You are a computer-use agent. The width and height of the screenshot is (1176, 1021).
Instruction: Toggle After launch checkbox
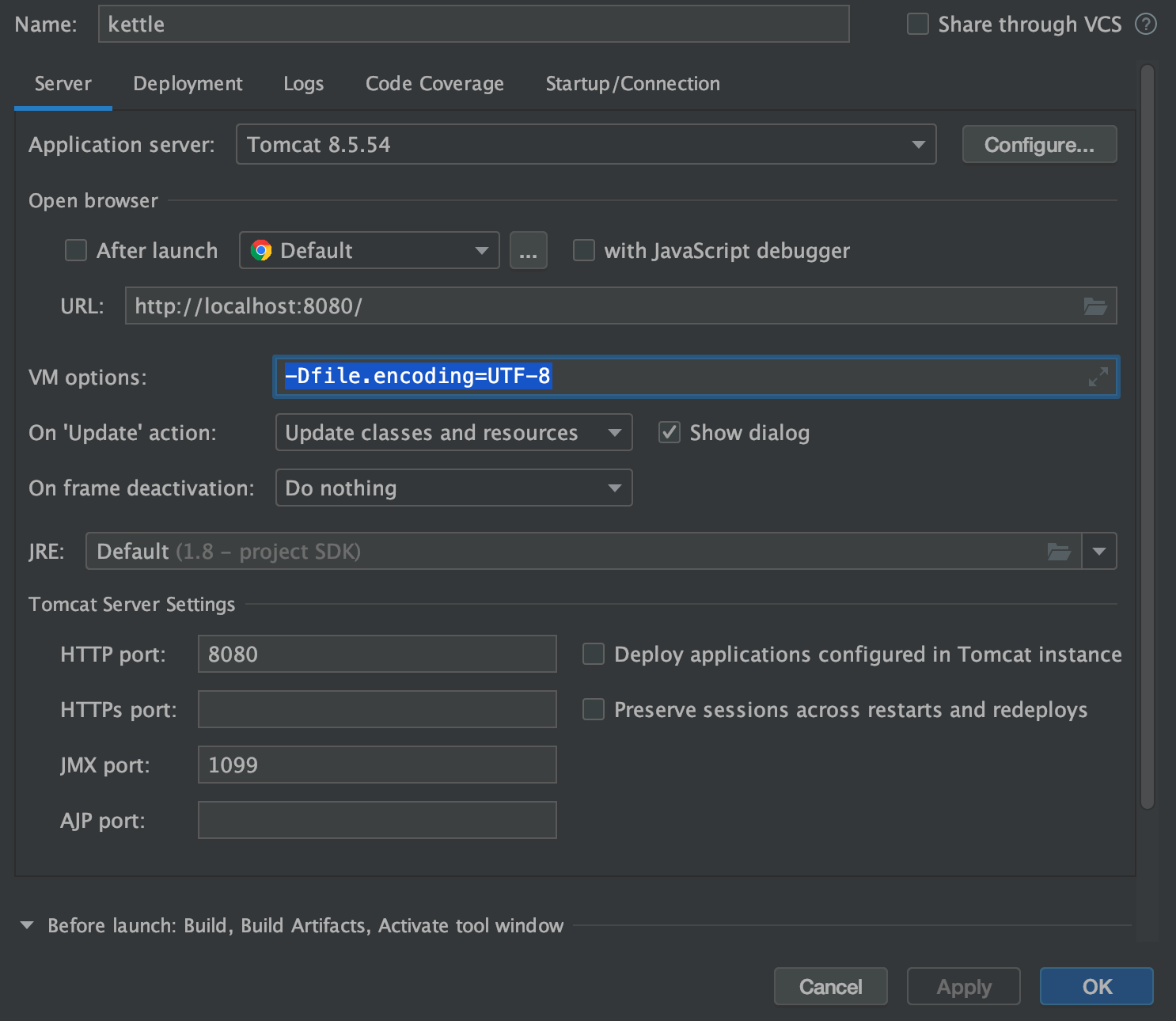point(76,251)
